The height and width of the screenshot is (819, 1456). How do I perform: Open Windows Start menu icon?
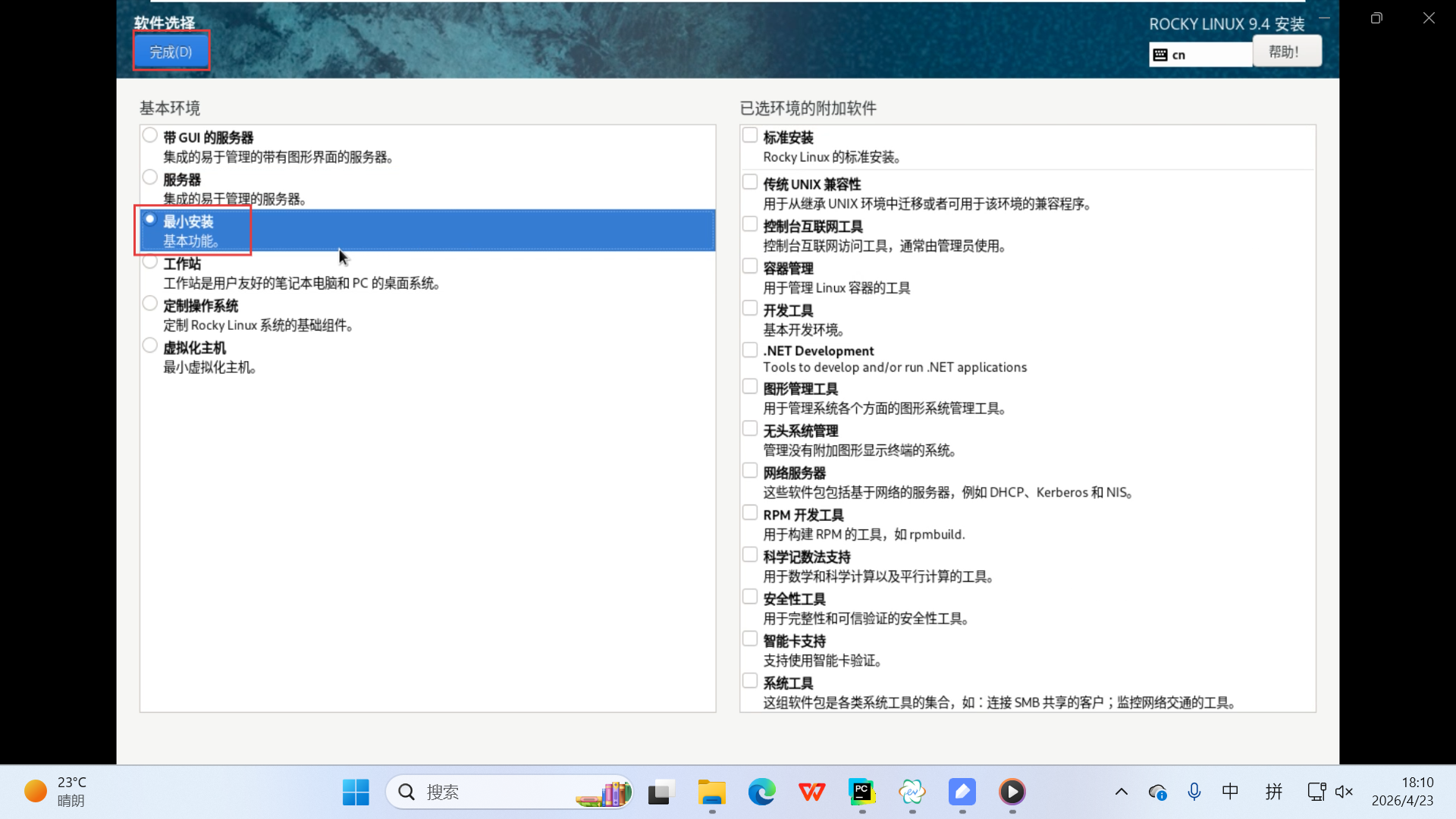[x=356, y=792]
